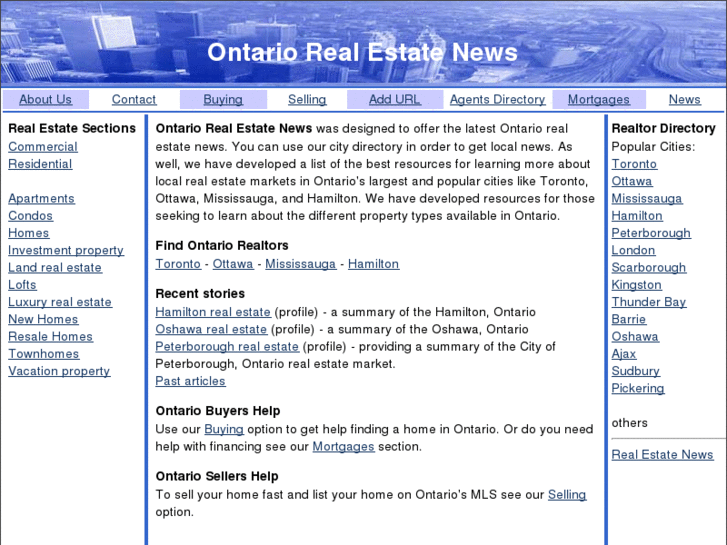Image resolution: width=727 pixels, height=545 pixels.
Task: Choose Oshawa in Realtor Directory
Action: point(635,336)
